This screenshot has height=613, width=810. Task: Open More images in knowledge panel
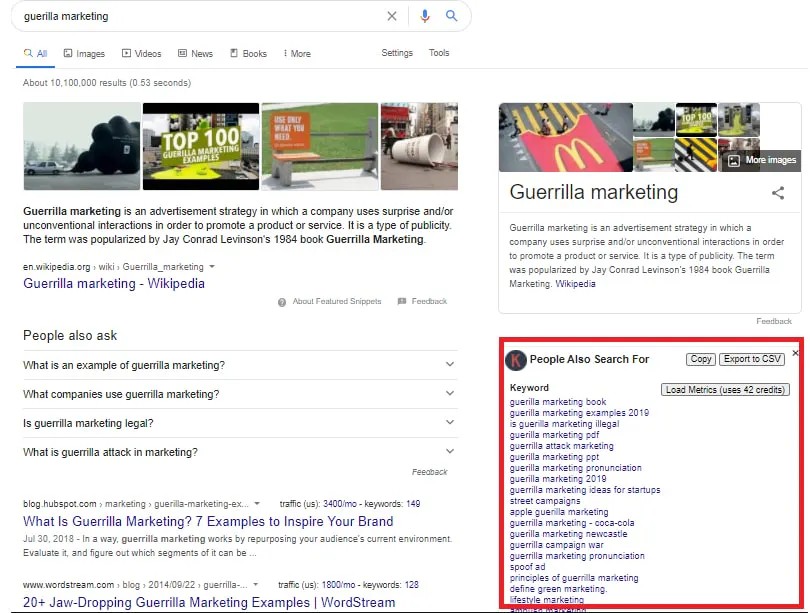(761, 160)
